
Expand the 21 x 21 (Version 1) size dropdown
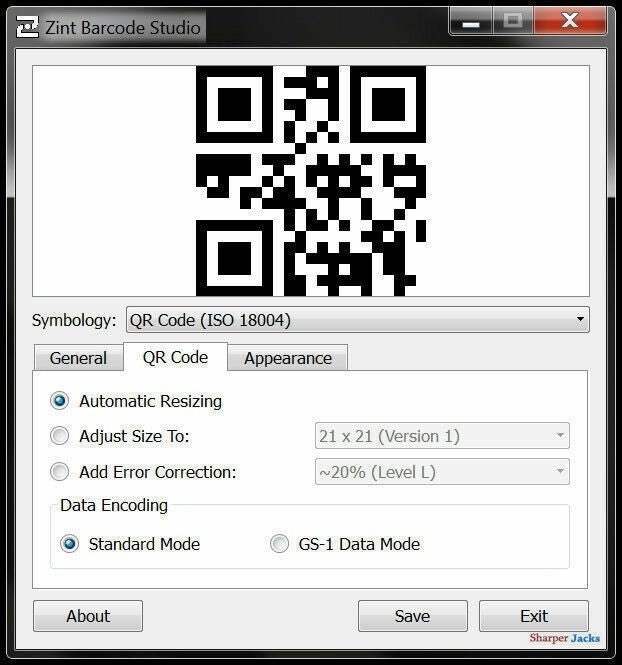coord(441,436)
